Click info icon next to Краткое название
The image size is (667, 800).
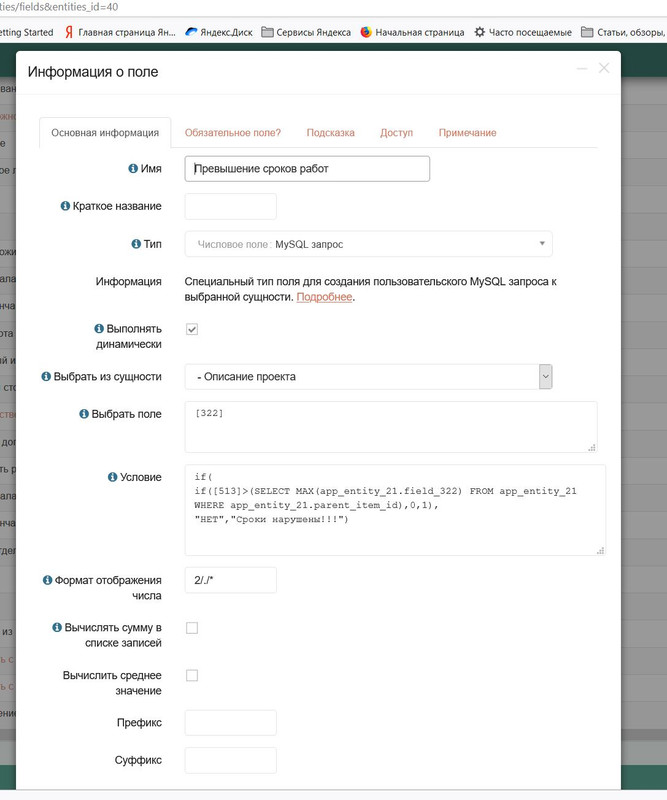(65, 206)
